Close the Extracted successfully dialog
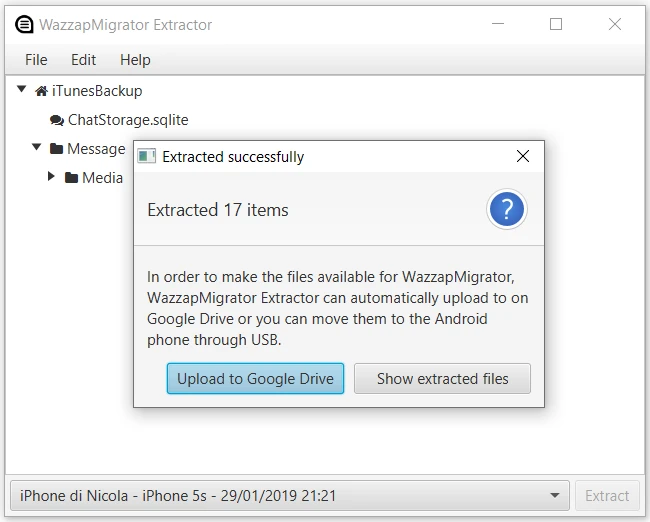The height and width of the screenshot is (522, 650). pos(523,156)
